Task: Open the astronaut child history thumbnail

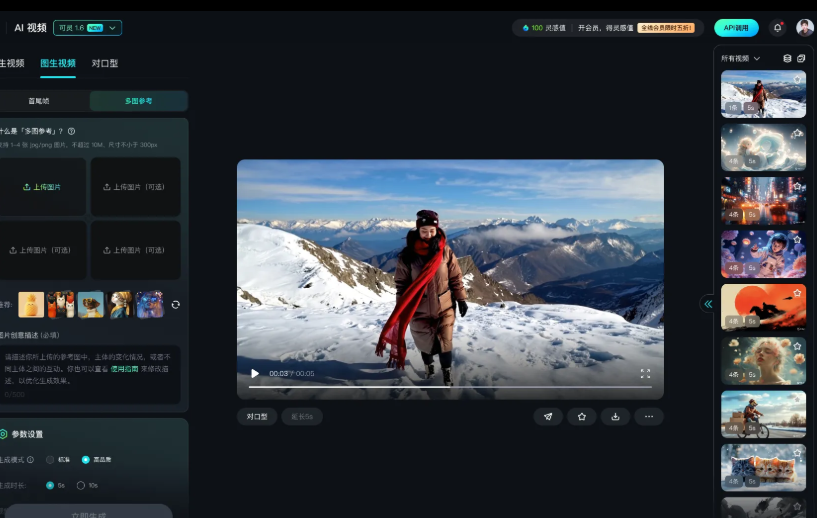Action: [x=763, y=254]
